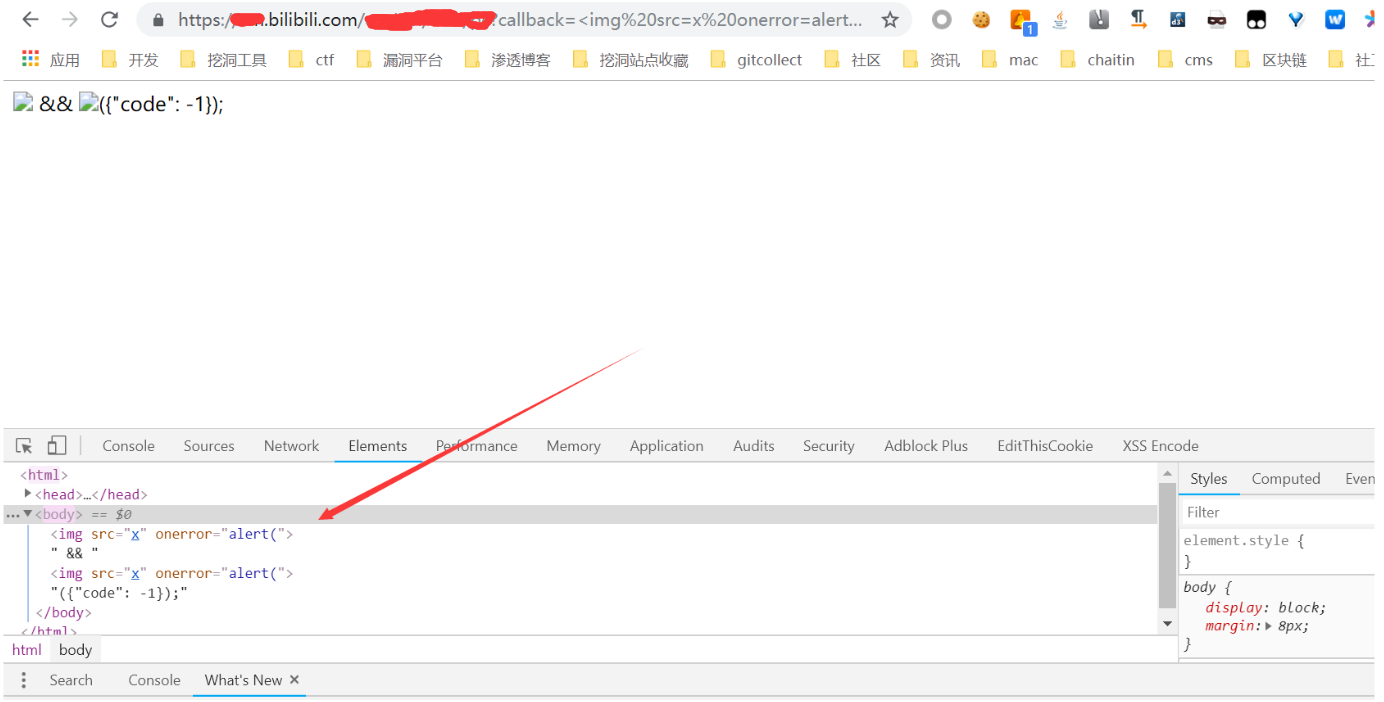Click the browser back arrow
1384x702 pixels.
31,20
